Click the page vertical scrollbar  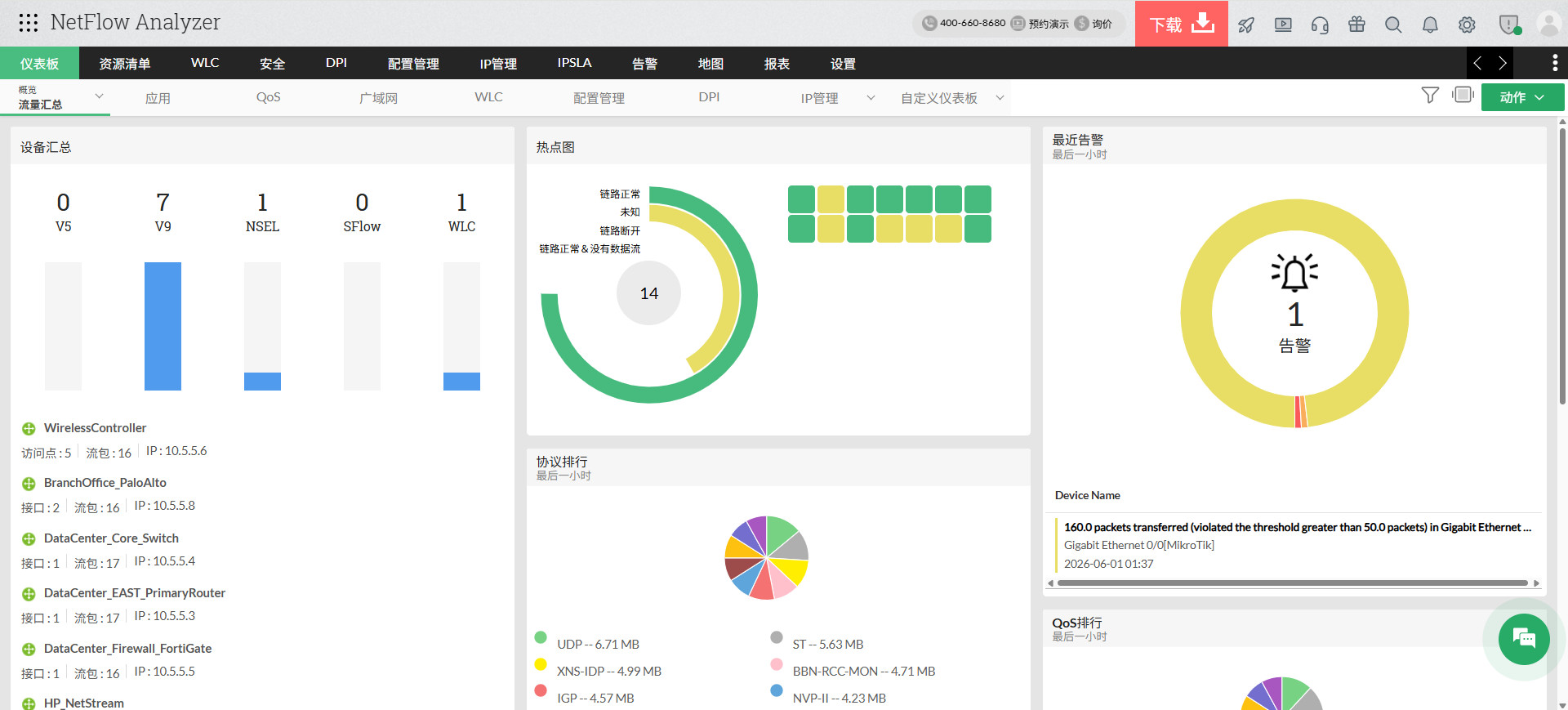pyautogui.click(x=1562, y=266)
